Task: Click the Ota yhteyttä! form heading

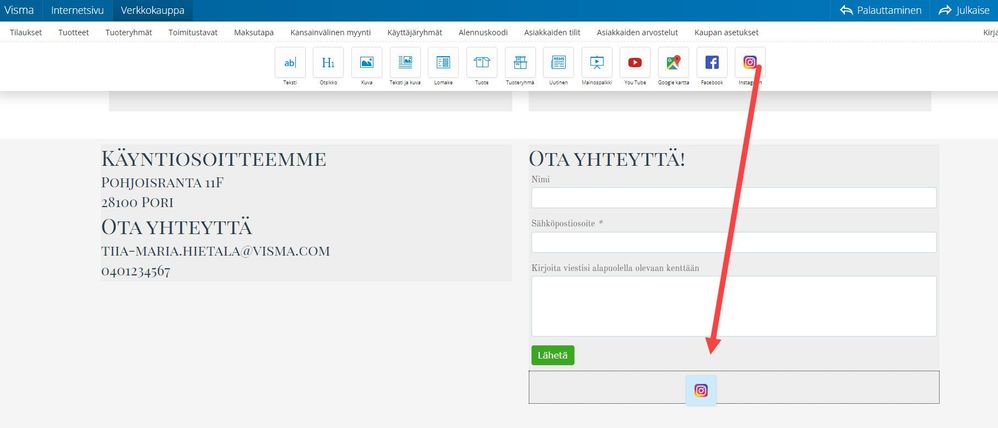Action: [x=607, y=159]
